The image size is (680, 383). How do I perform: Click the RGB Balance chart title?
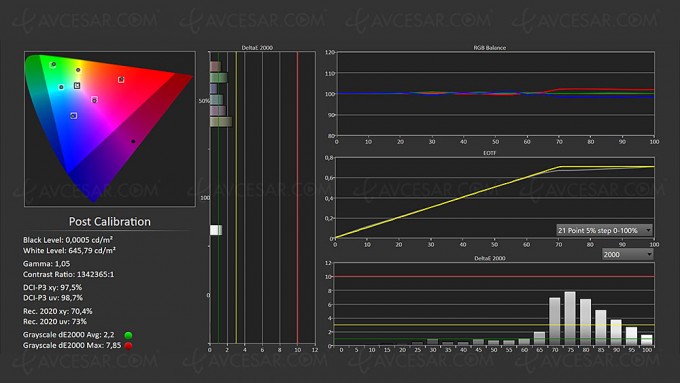pyautogui.click(x=489, y=48)
